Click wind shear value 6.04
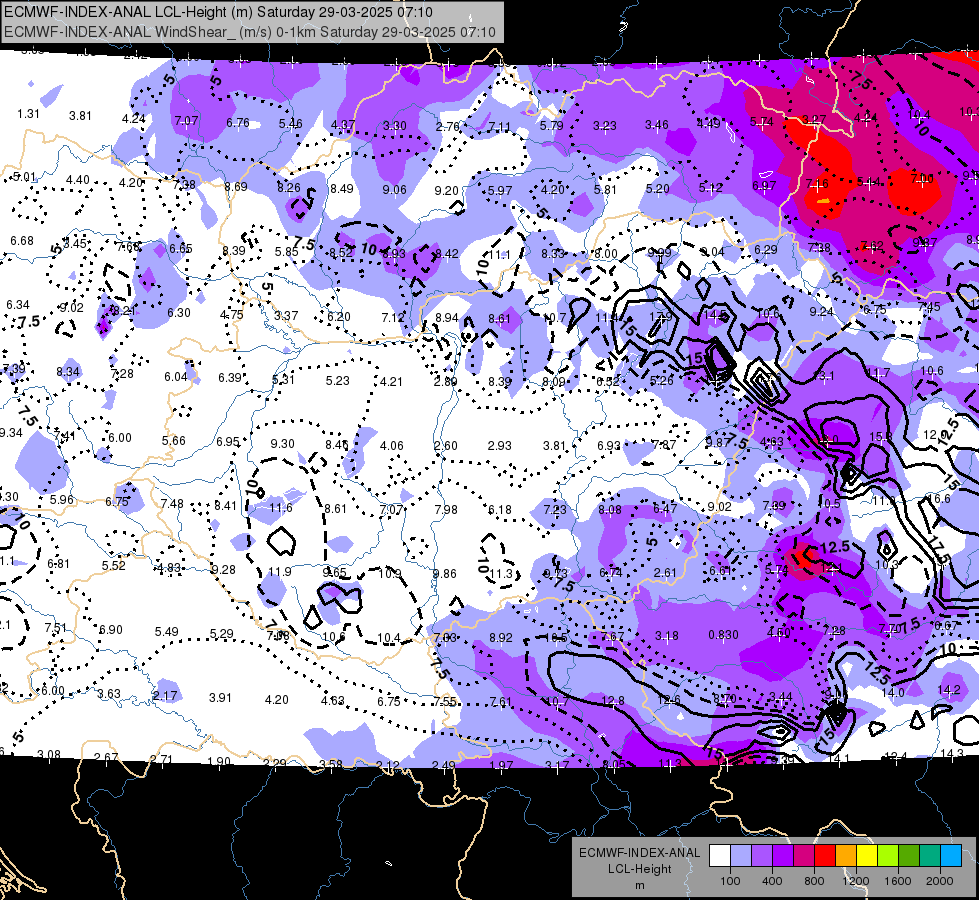 click(x=176, y=377)
